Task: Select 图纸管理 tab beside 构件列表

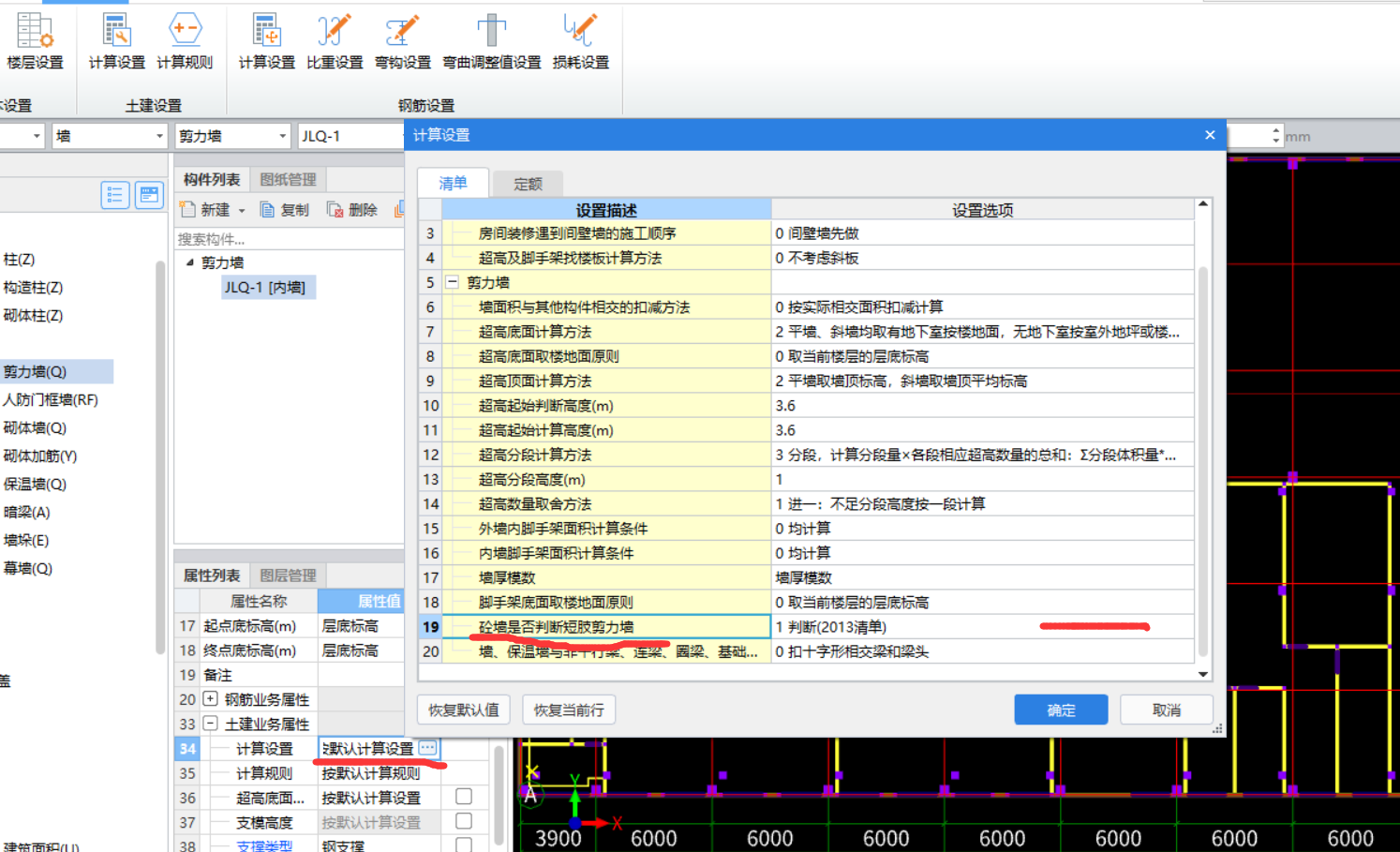Action: (289, 179)
